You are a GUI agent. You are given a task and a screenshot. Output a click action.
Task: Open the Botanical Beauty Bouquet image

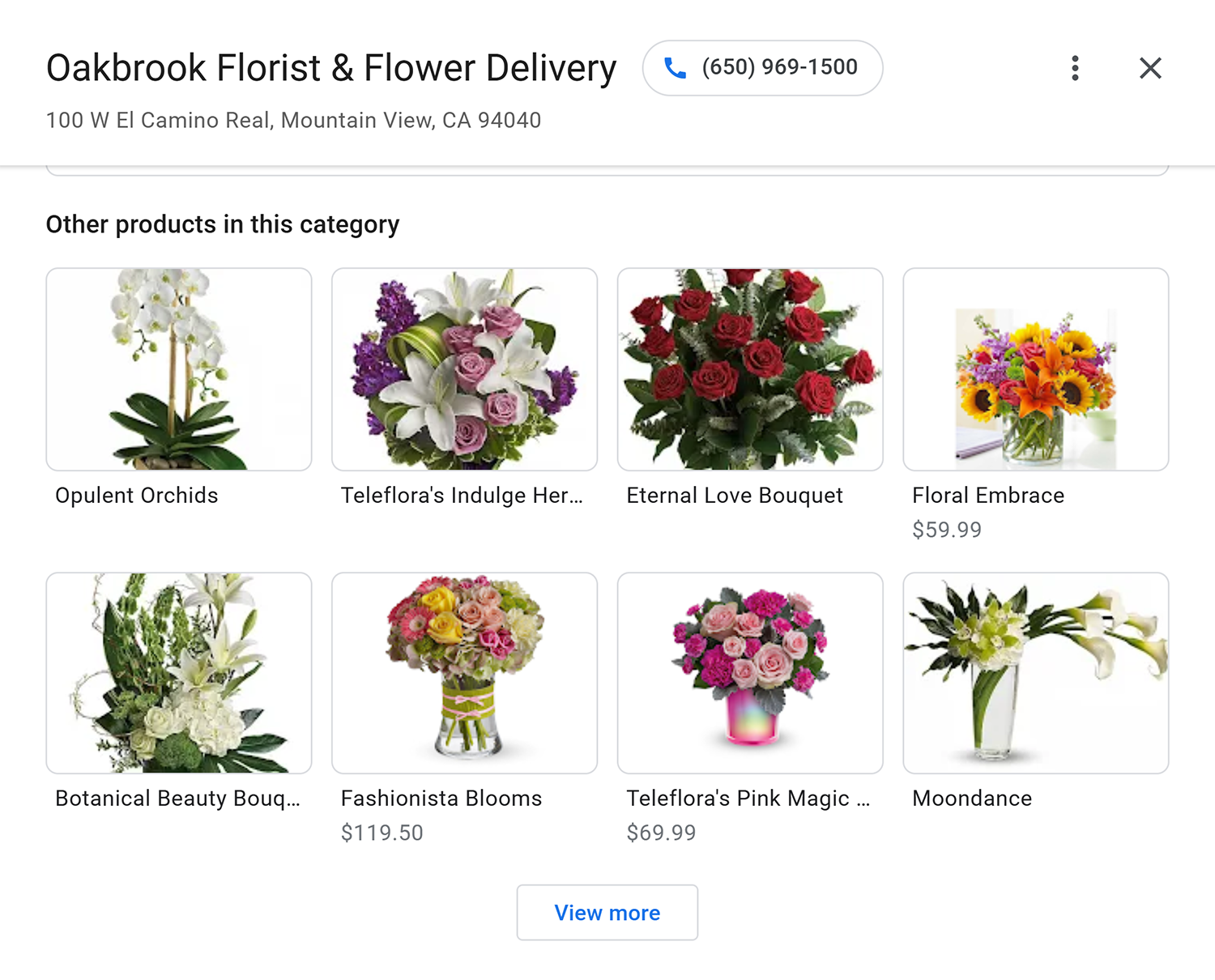[x=179, y=673]
